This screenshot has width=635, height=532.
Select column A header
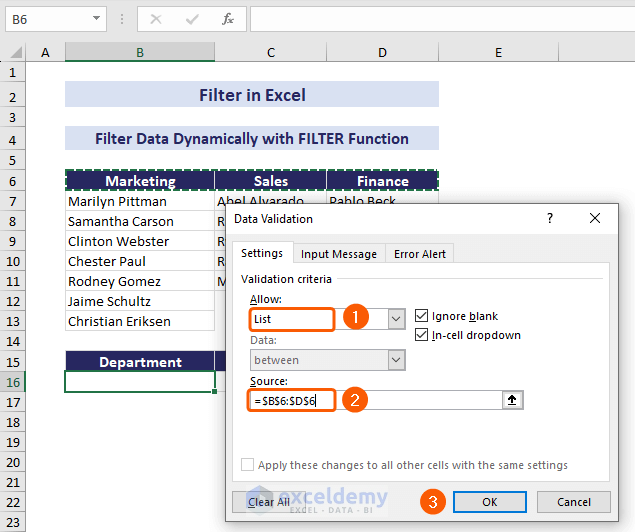(x=45, y=53)
